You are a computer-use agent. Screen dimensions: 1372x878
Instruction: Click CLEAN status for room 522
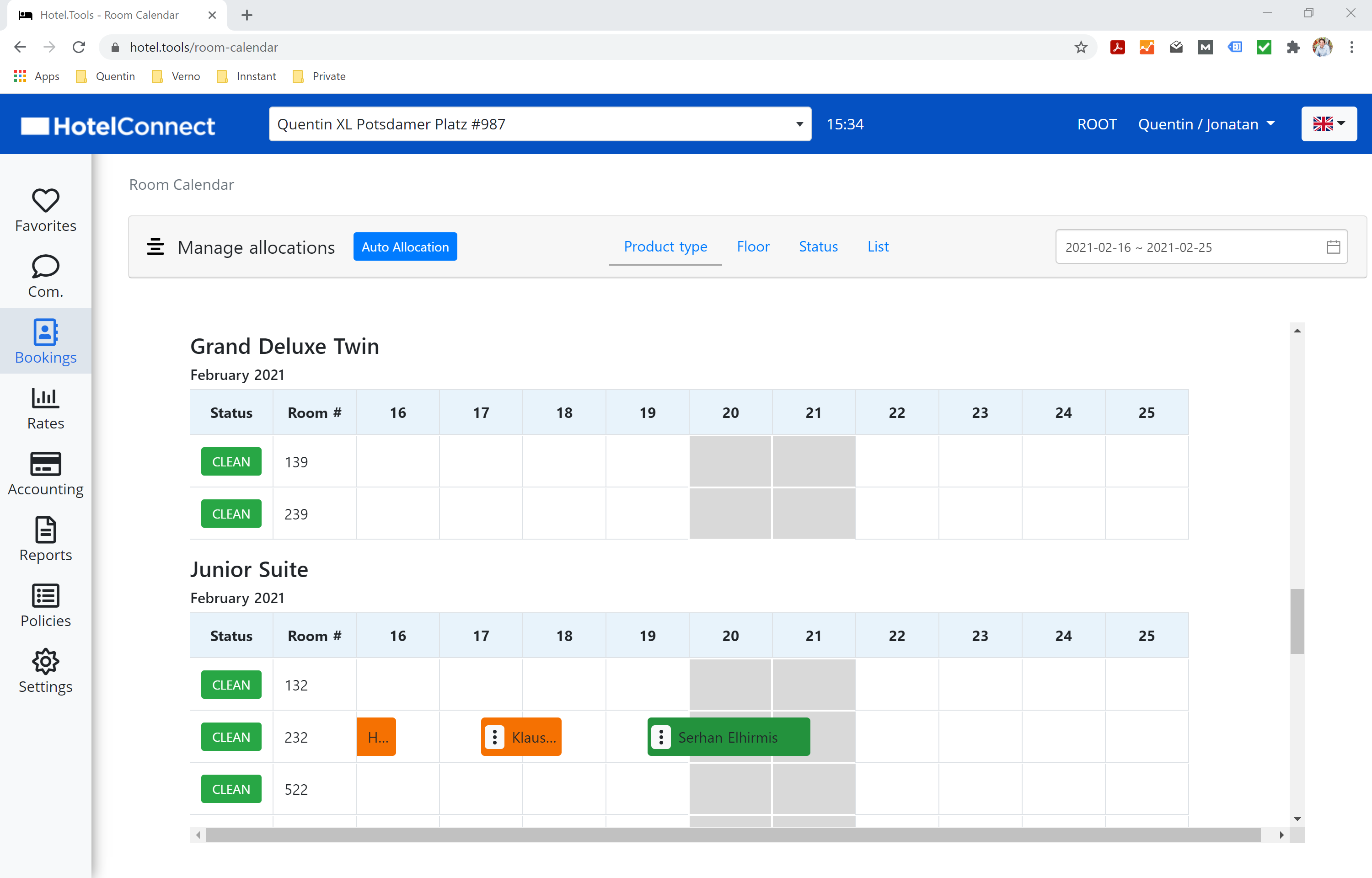click(231, 789)
